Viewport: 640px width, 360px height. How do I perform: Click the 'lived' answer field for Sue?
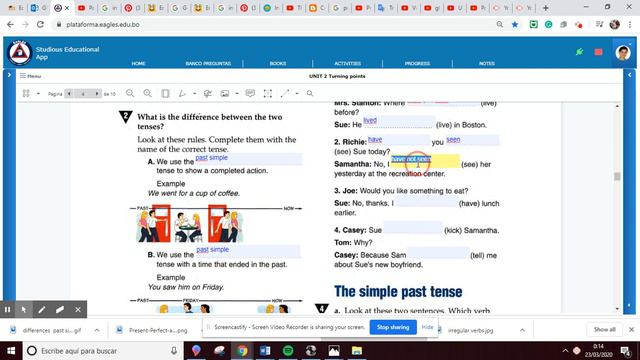(399, 122)
